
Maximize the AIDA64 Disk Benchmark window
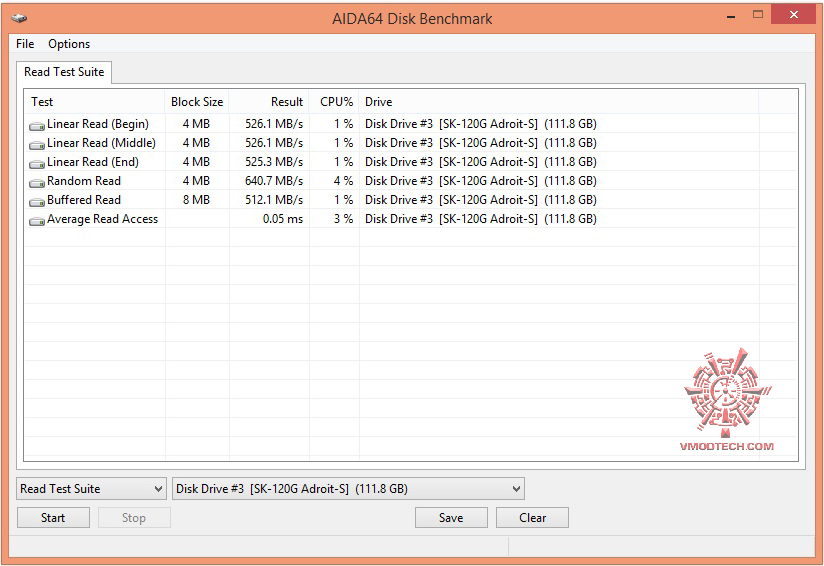(x=758, y=15)
